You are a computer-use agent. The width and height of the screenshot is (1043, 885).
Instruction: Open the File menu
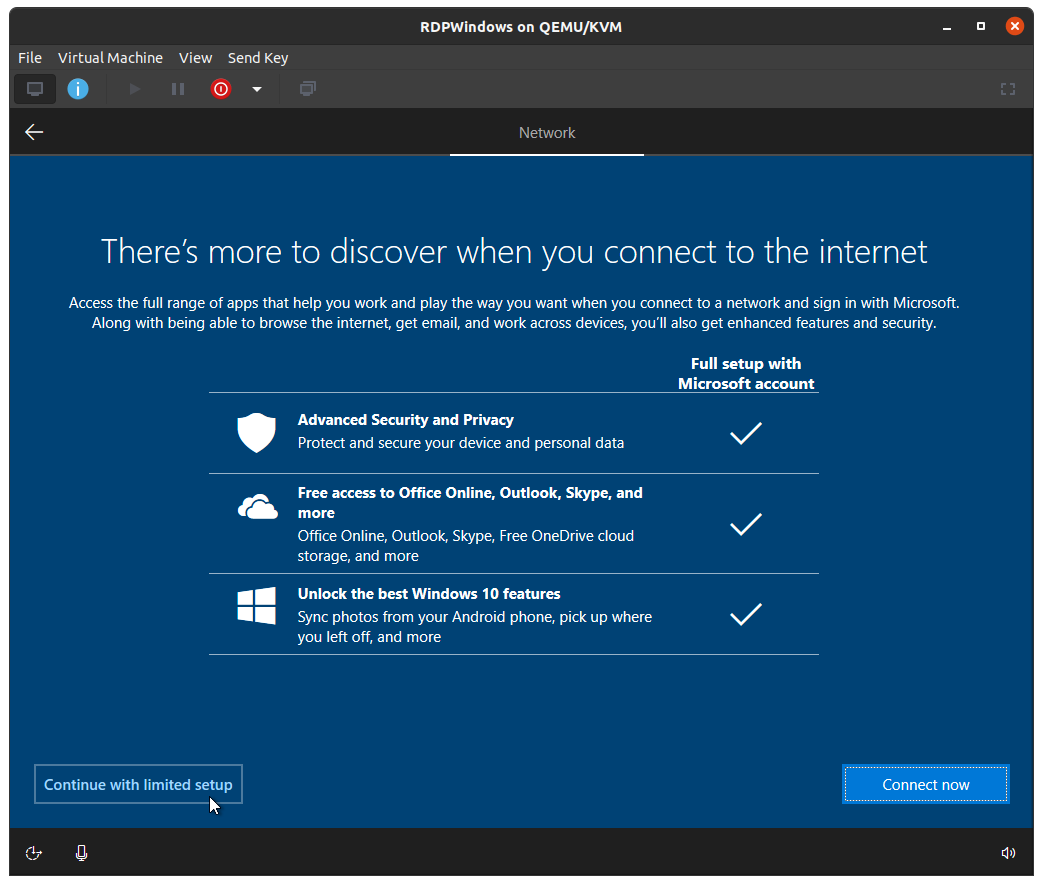tap(30, 58)
